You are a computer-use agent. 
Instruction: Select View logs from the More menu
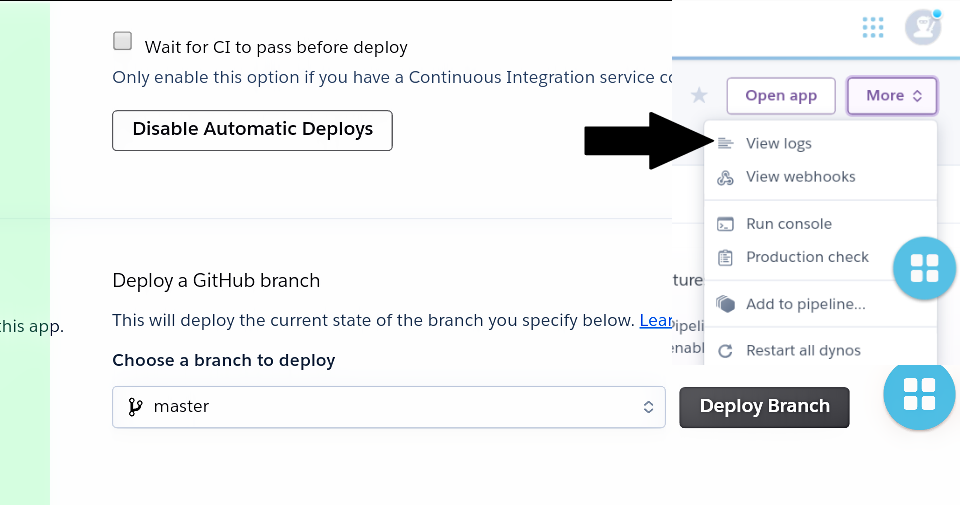[x=820, y=143]
